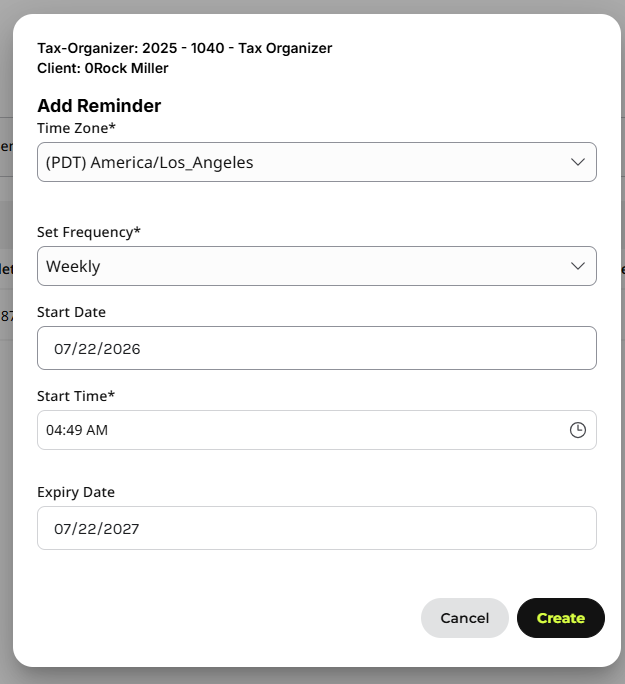Click the Client: 0Rock Miller text

pos(102,68)
